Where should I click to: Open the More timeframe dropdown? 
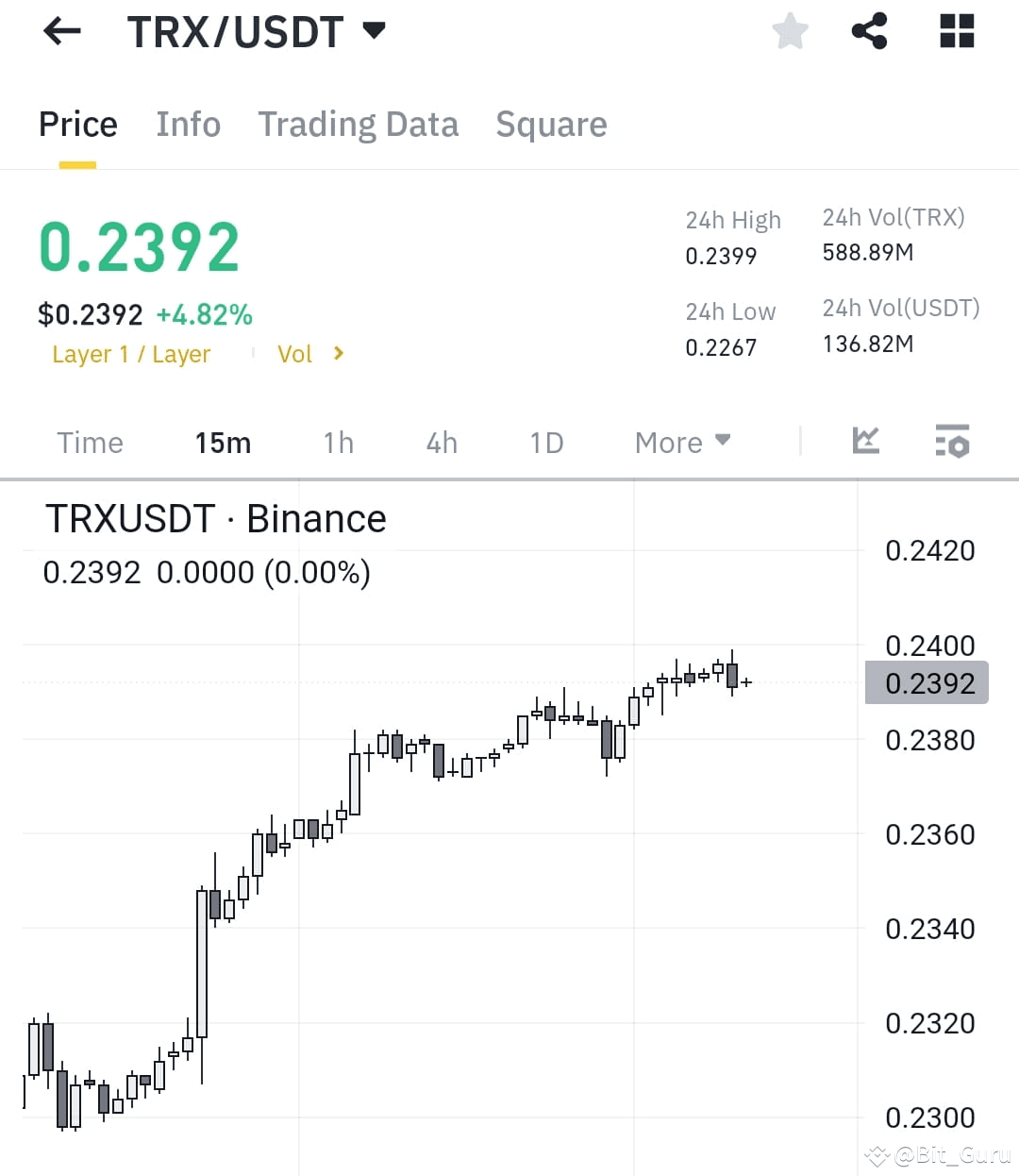tap(682, 442)
